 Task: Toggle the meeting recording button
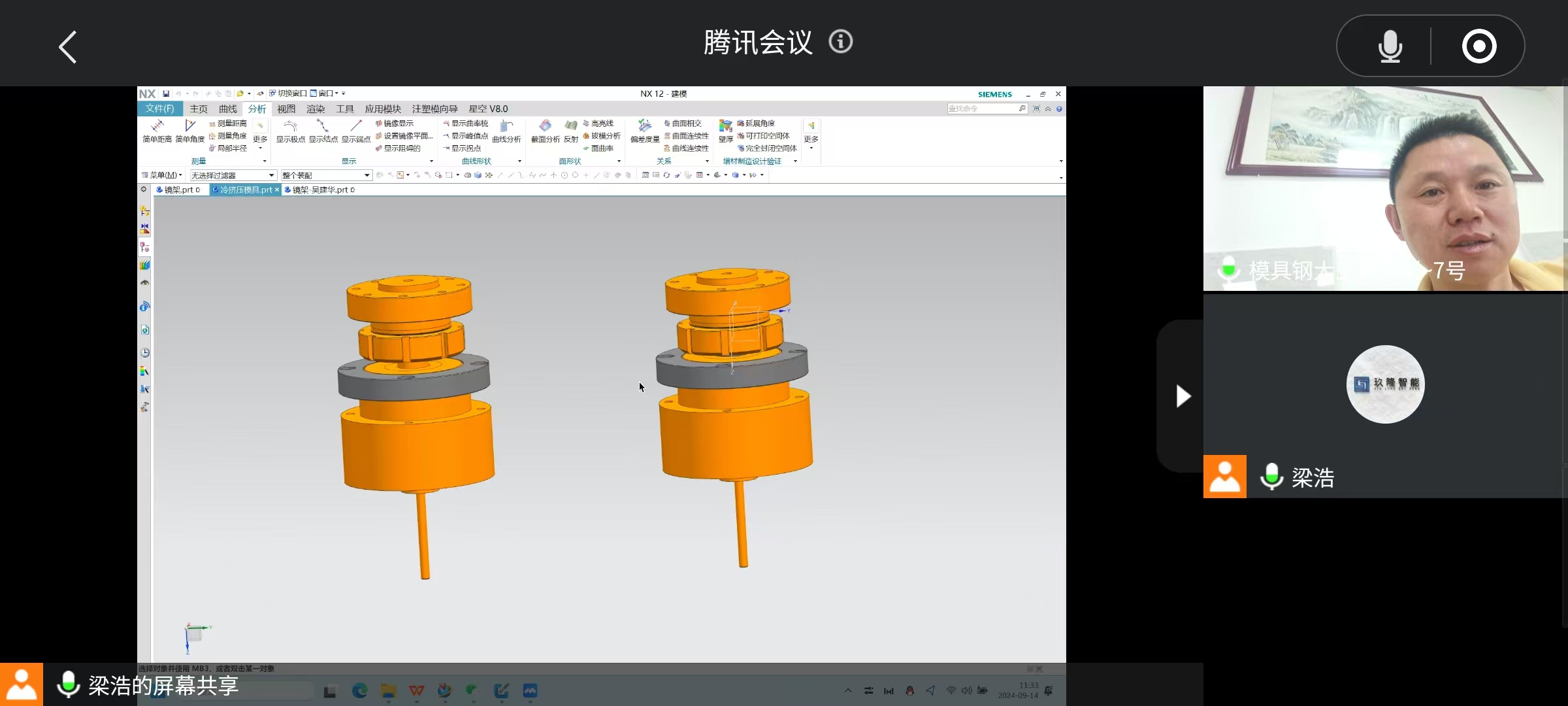pyautogui.click(x=1479, y=46)
